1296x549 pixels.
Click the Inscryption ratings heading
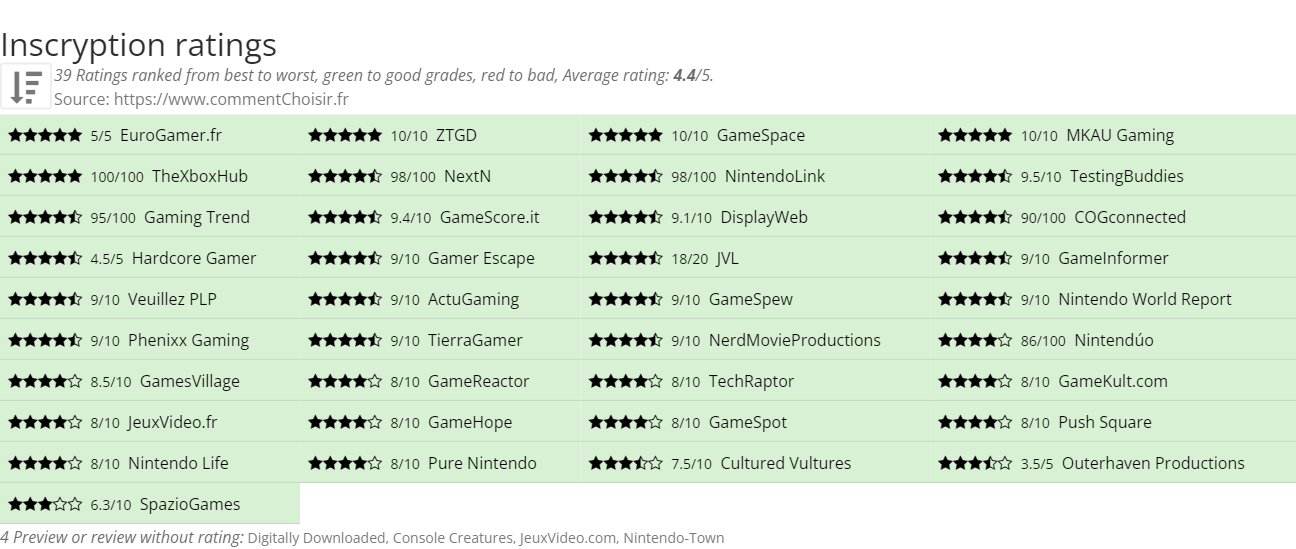pyautogui.click(x=138, y=45)
